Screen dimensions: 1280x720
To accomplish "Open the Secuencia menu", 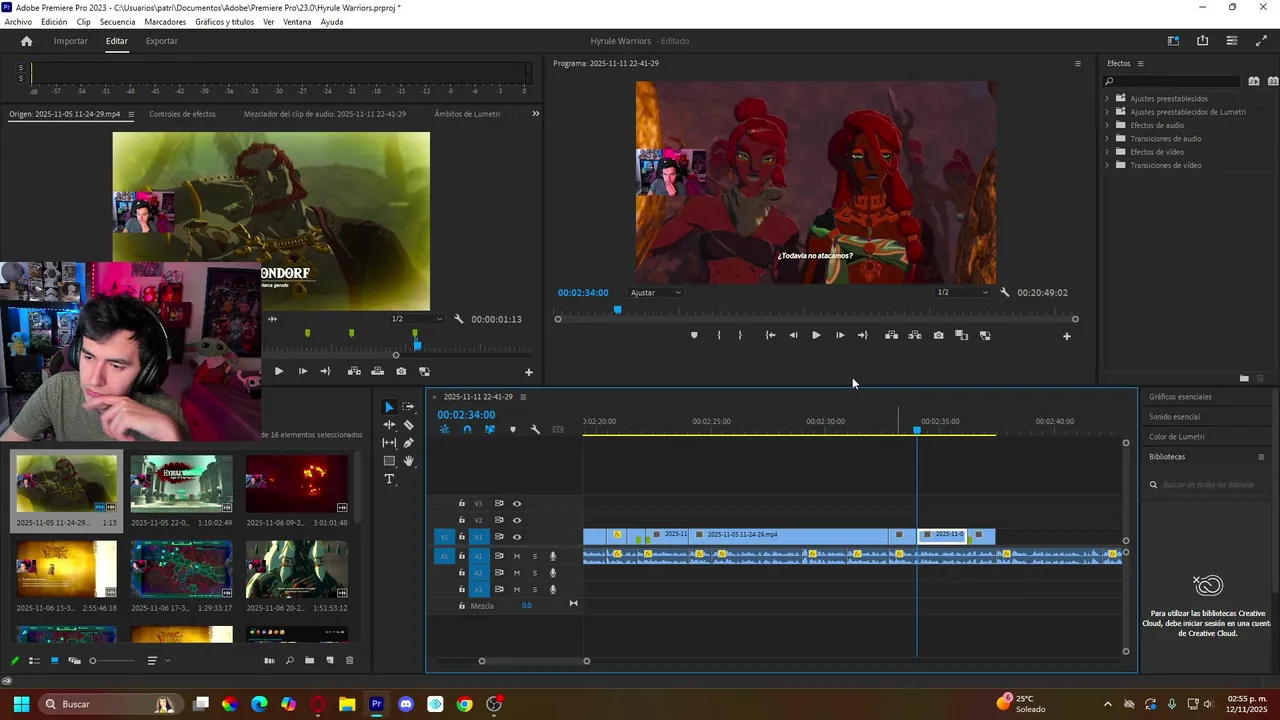I will tap(117, 22).
